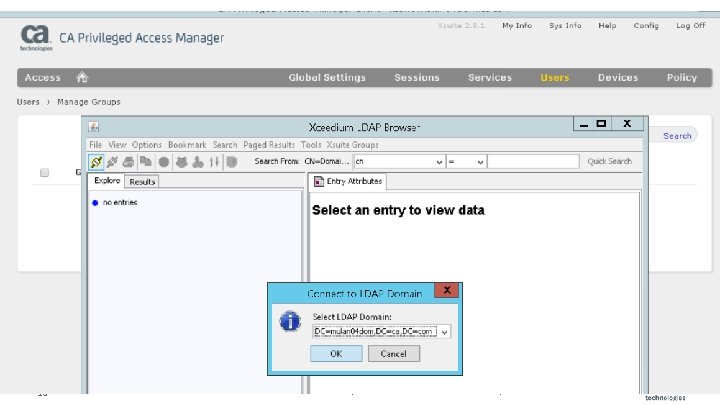The image size is (720, 405).
Task: Click the Users breadcrumb link
Action: (x=28, y=102)
